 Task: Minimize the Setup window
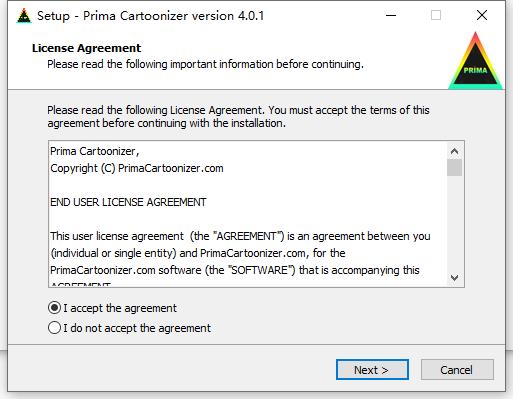[391, 15]
